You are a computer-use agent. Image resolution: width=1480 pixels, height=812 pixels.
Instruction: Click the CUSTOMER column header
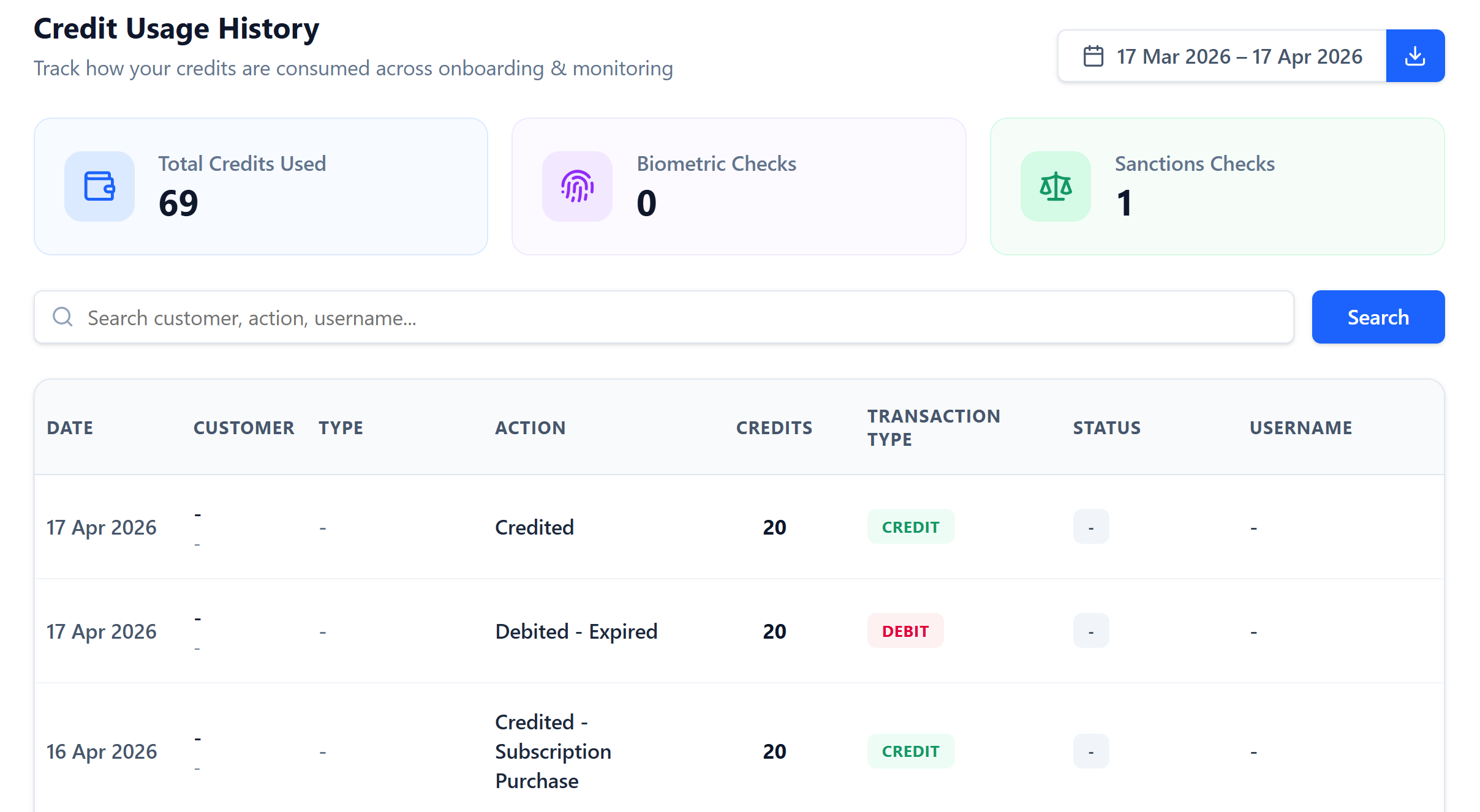(x=244, y=427)
